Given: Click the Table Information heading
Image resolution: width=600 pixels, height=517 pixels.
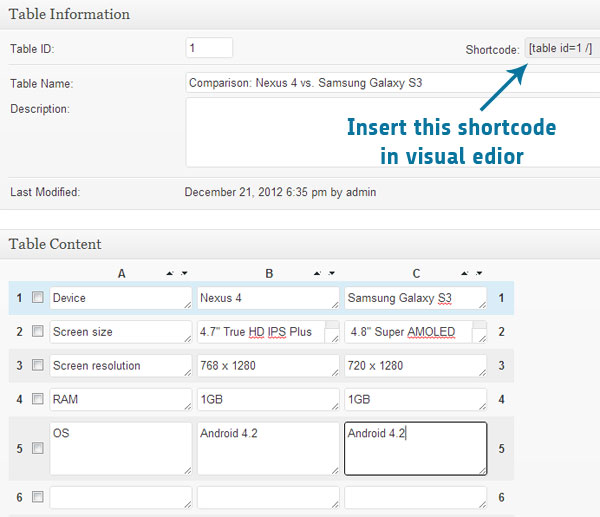Looking at the screenshot, I should [69, 14].
